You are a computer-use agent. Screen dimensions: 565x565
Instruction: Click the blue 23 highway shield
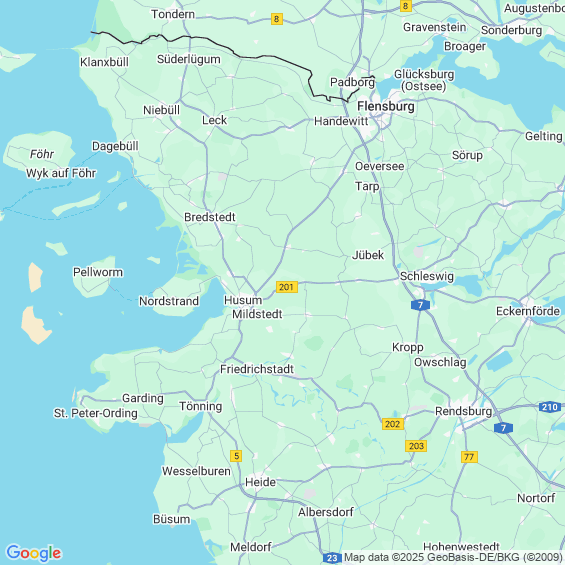coord(332,559)
